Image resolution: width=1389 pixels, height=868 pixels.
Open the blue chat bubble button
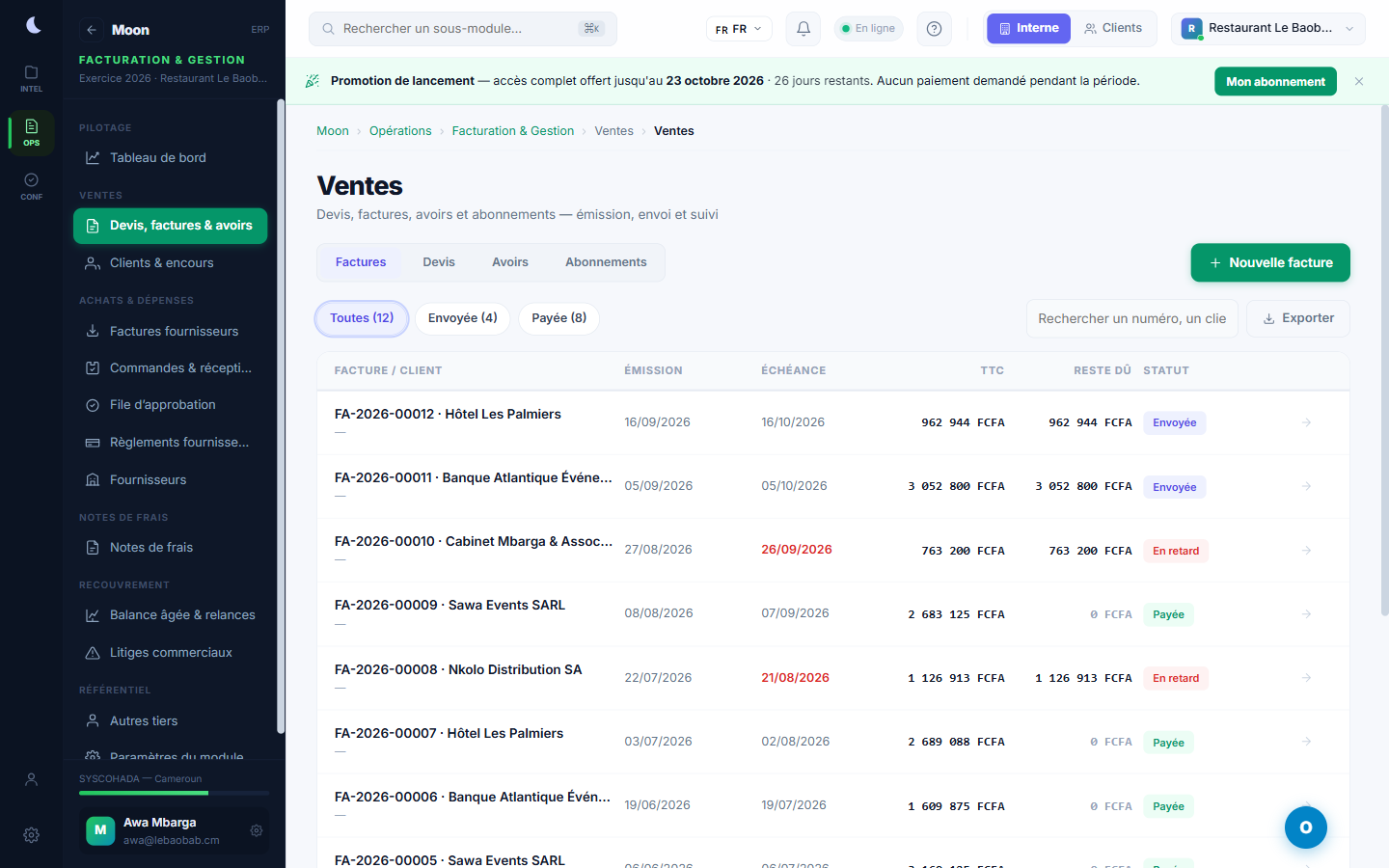1306,827
